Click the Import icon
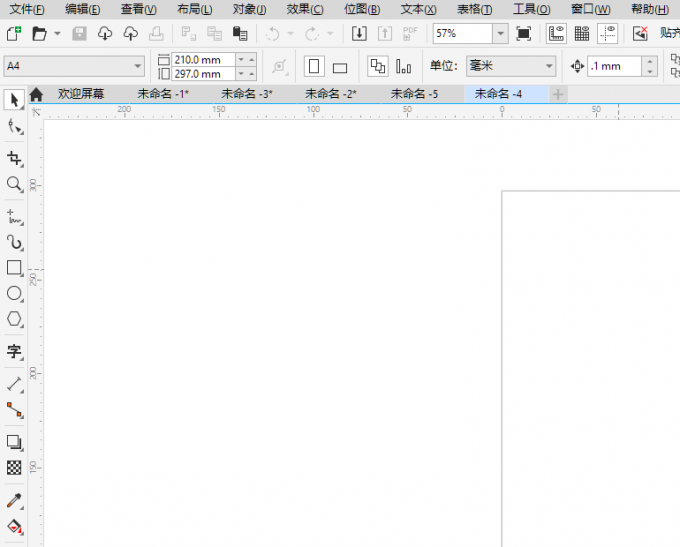 (359, 33)
